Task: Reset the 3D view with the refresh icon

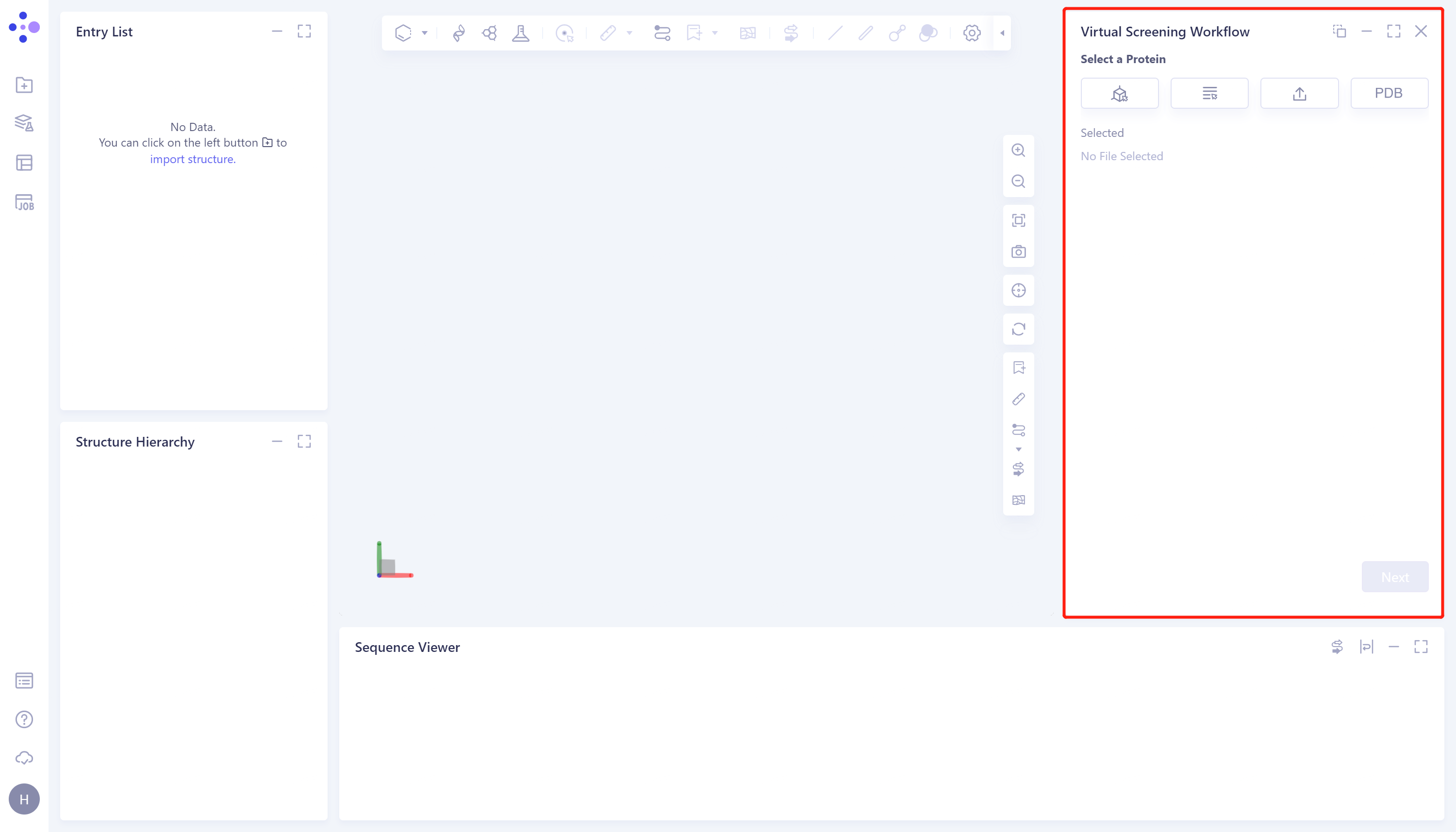Action: tap(1019, 330)
